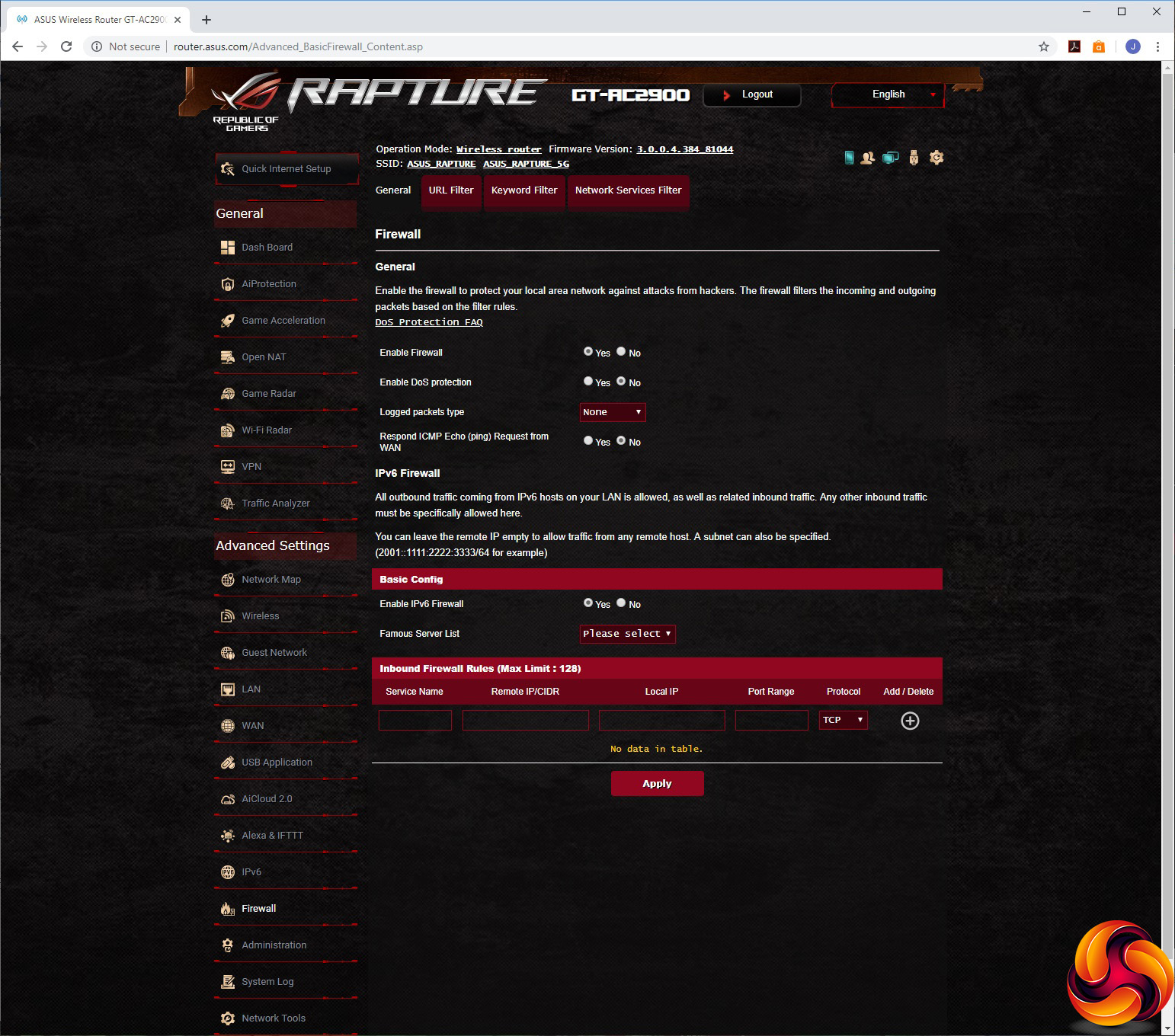Open LAN settings via its icon
The height and width of the screenshot is (1036, 1175).
pyautogui.click(x=227, y=689)
